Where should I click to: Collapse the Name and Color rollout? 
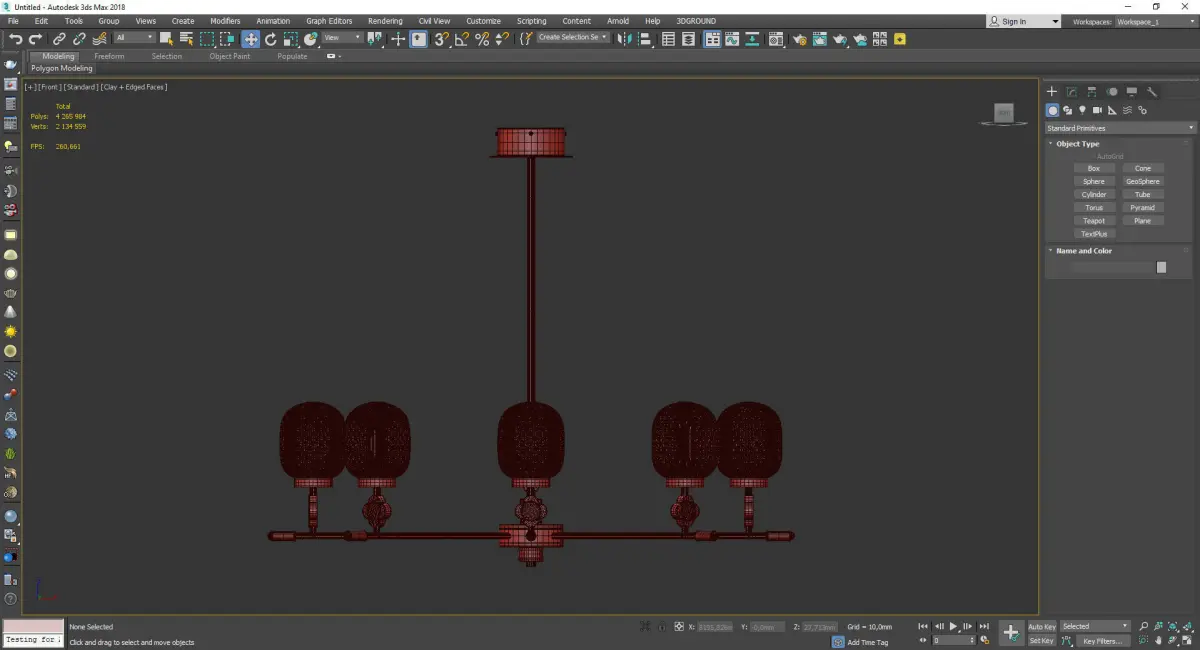(1084, 251)
